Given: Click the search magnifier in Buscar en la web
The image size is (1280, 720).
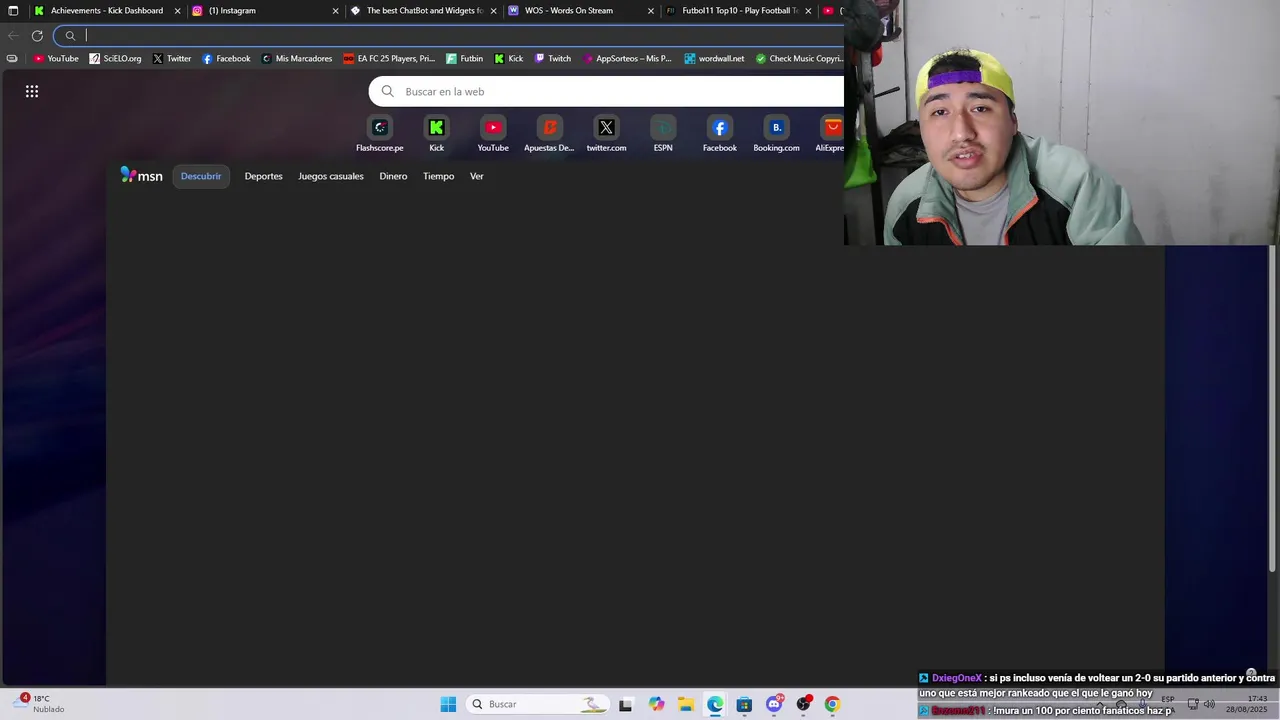Looking at the screenshot, I should pyautogui.click(x=388, y=91).
